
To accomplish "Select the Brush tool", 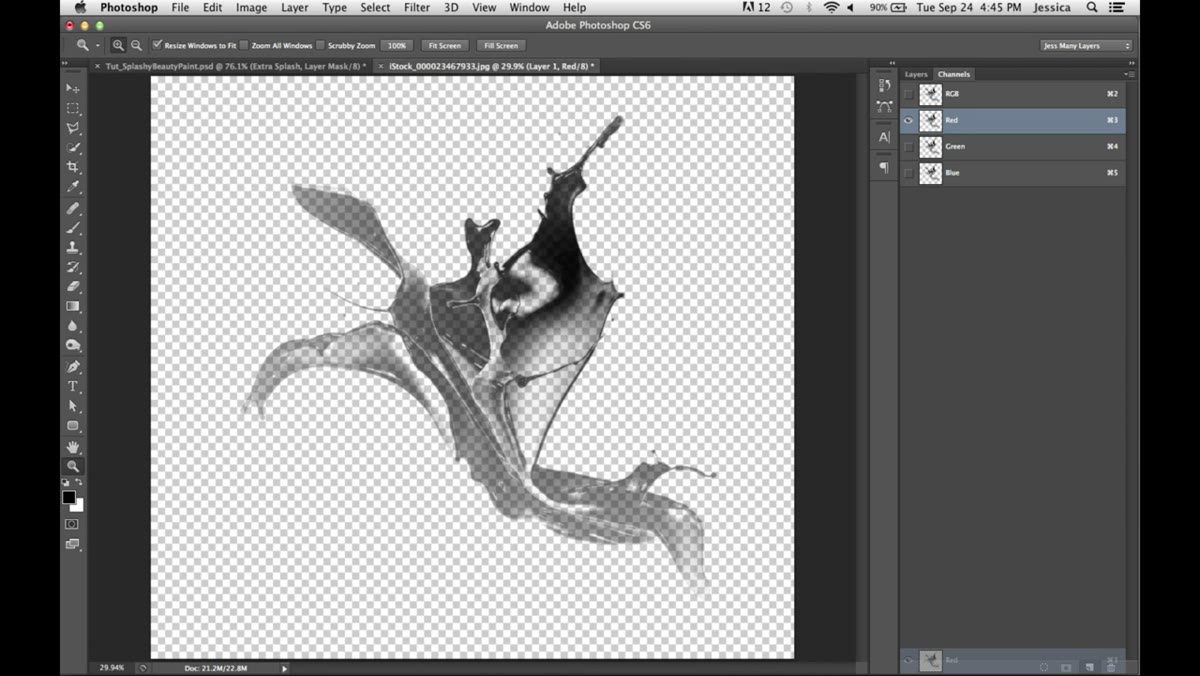I will pyautogui.click(x=73, y=228).
